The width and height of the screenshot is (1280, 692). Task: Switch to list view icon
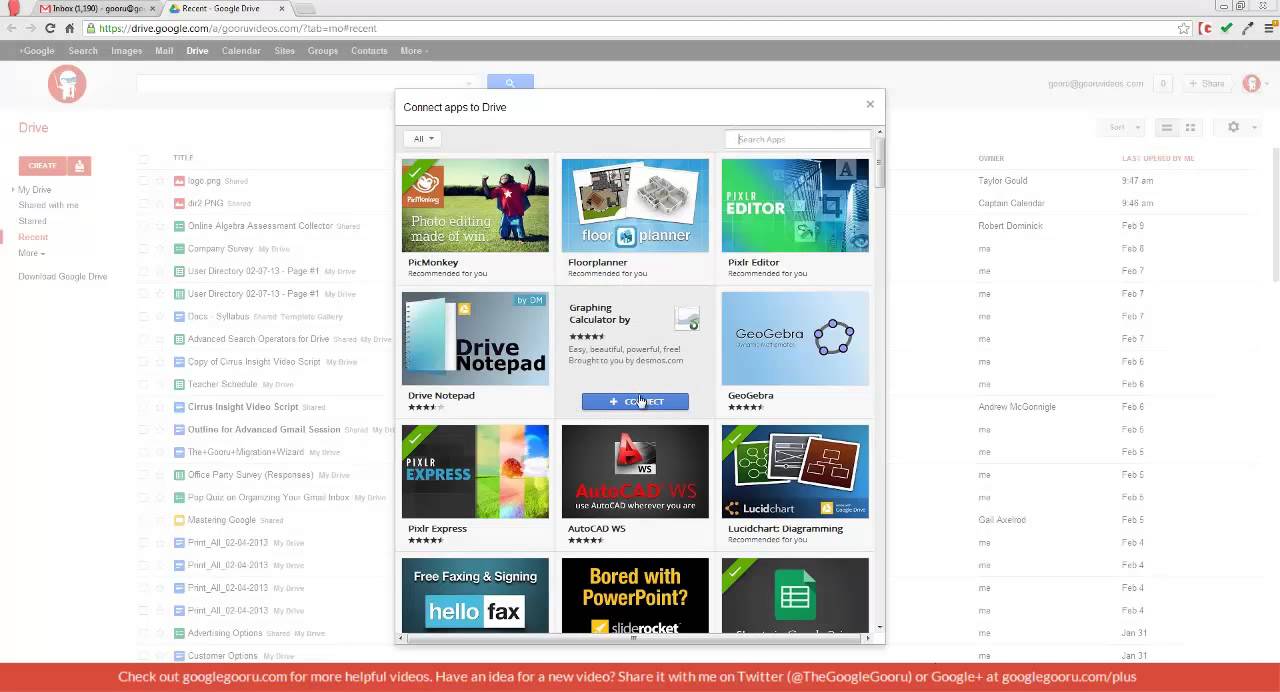click(1166, 128)
